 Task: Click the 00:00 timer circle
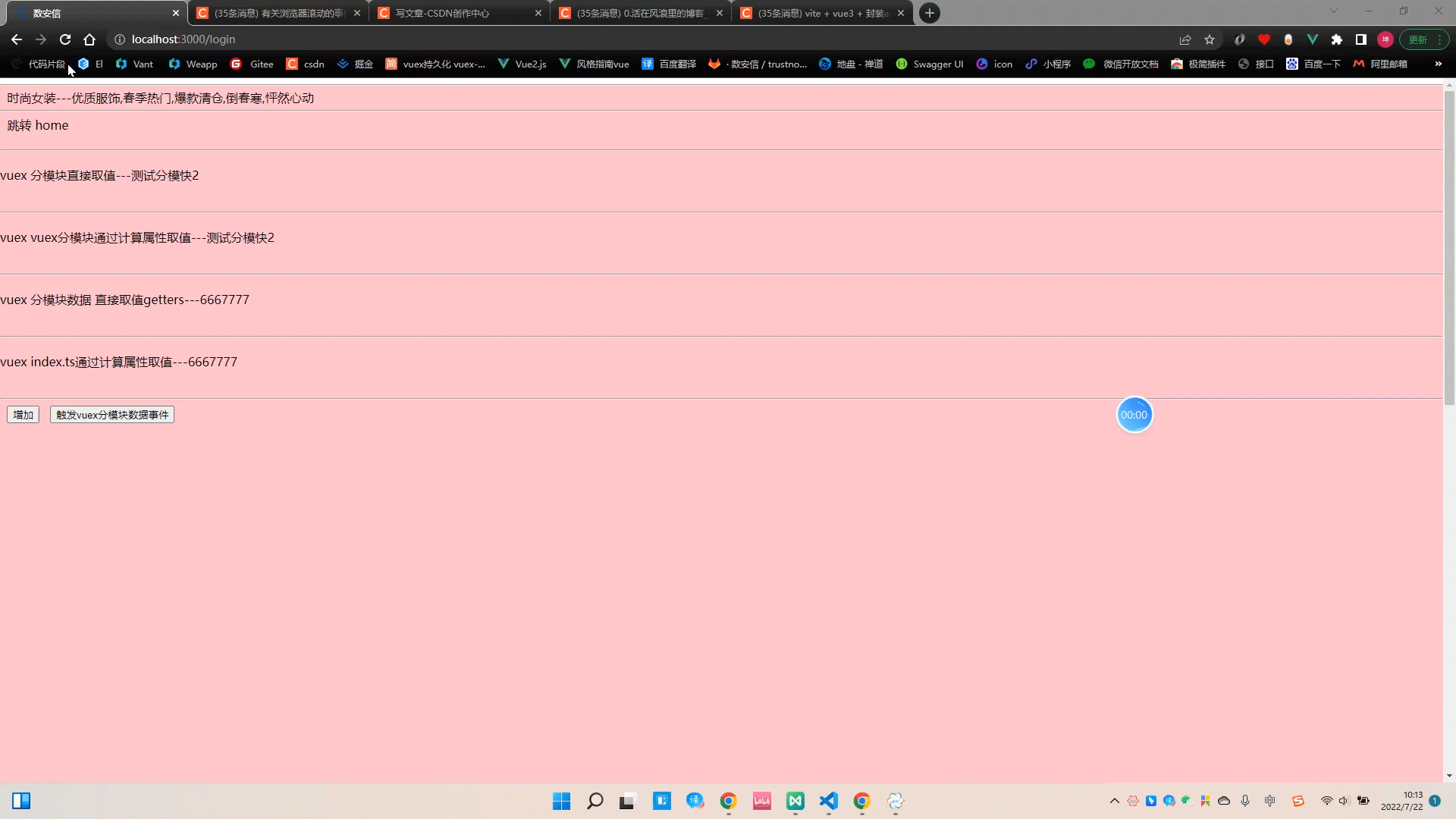[1134, 415]
